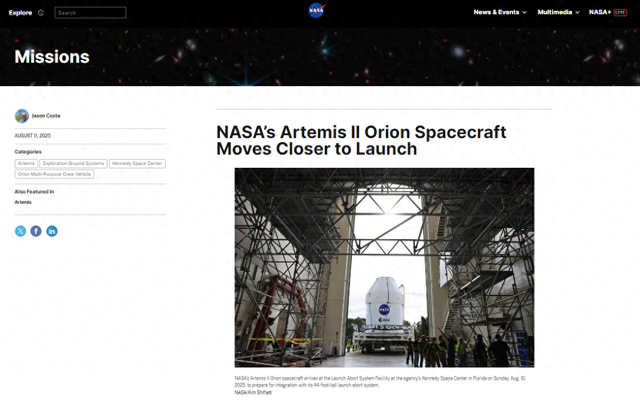640x400 pixels.
Task: Click the AUGUST 11, 2025 date text
Action: click(33, 136)
